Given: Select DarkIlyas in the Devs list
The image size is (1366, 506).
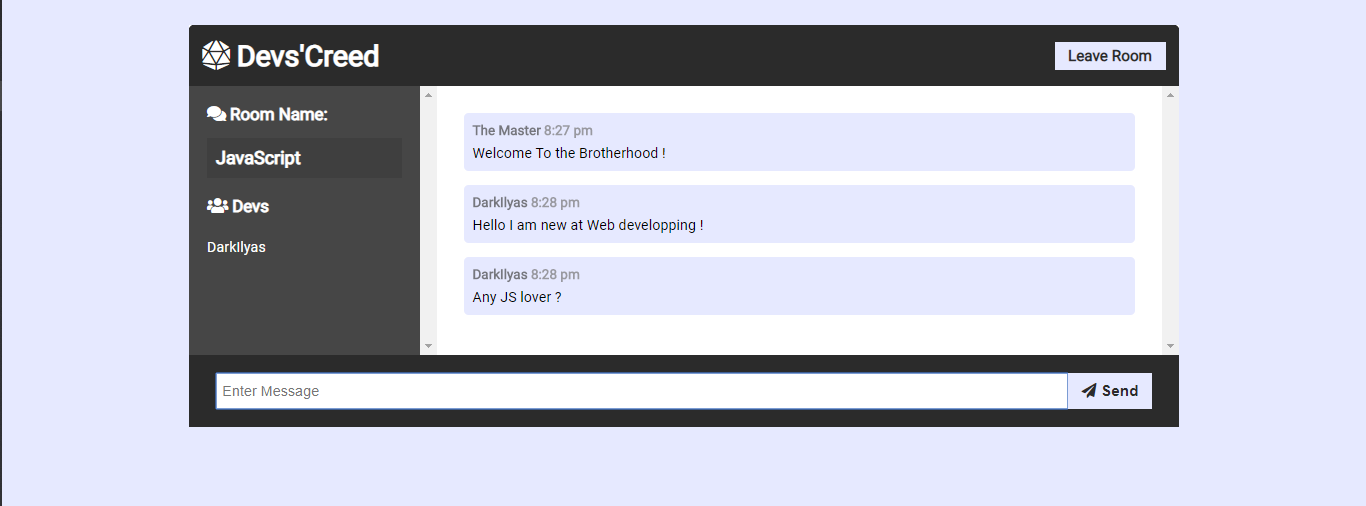Looking at the screenshot, I should 236,247.
